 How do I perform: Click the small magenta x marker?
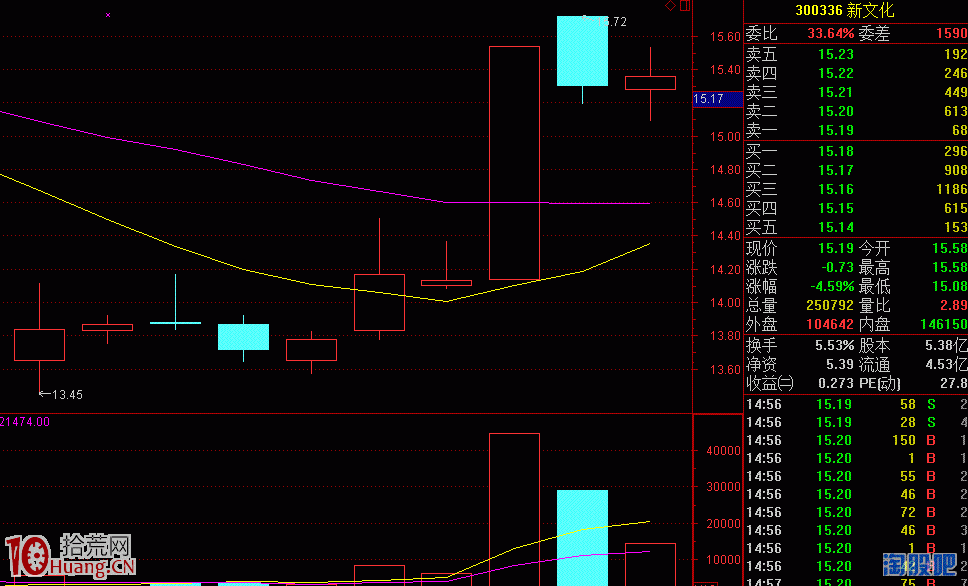click(108, 15)
